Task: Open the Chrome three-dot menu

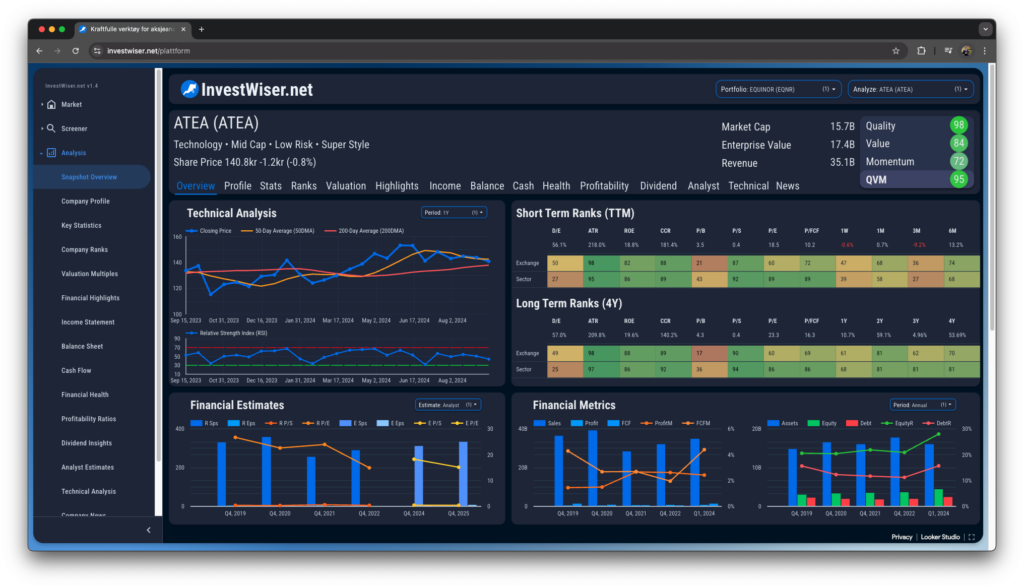Action: [x=984, y=51]
